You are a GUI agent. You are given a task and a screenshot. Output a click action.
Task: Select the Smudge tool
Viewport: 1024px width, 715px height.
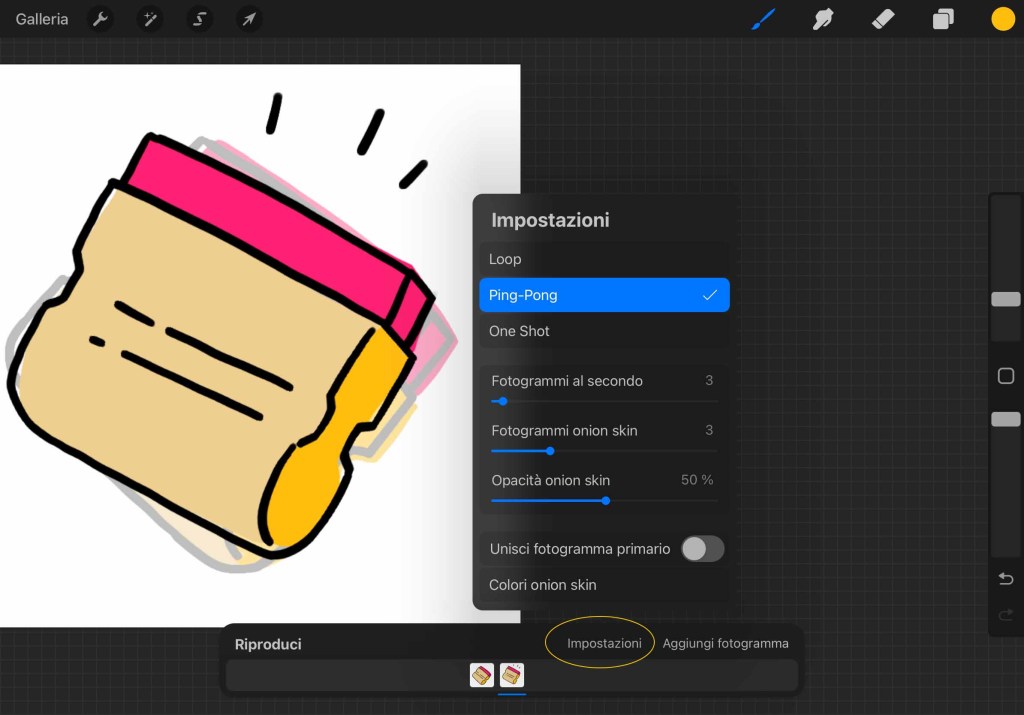pyautogui.click(x=823, y=19)
